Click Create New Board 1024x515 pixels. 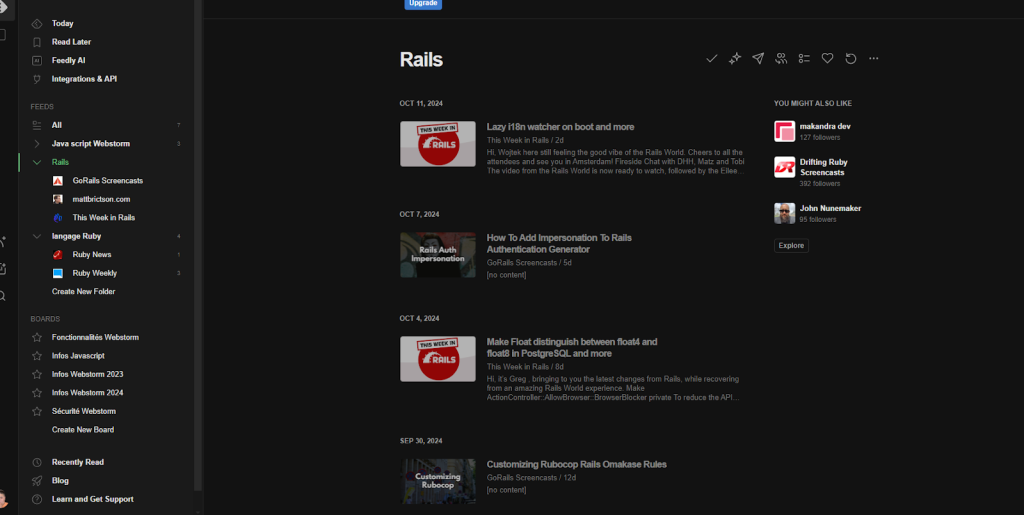point(83,430)
